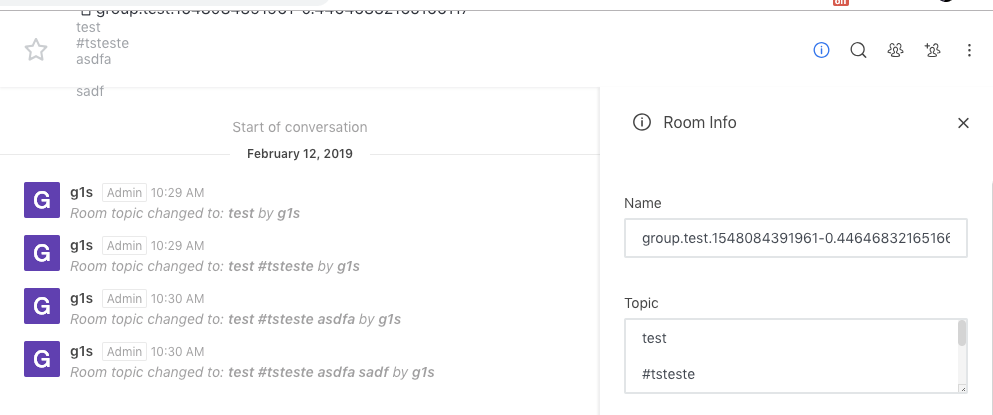Click the Topic text area scrollbar
Image resolution: width=993 pixels, height=415 pixels.
click(x=962, y=334)
